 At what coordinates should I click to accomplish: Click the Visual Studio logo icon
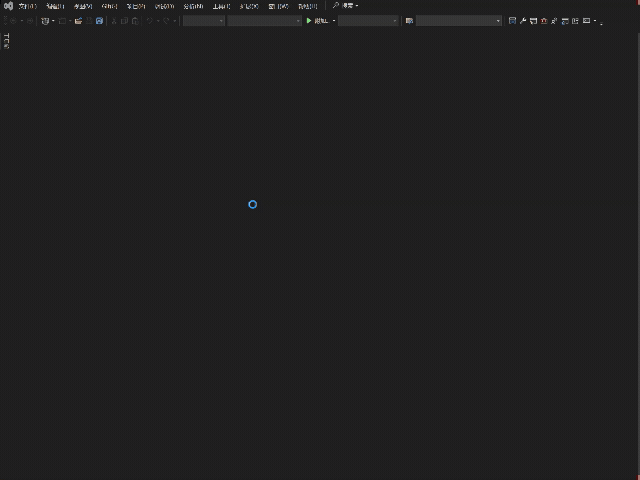8,6
